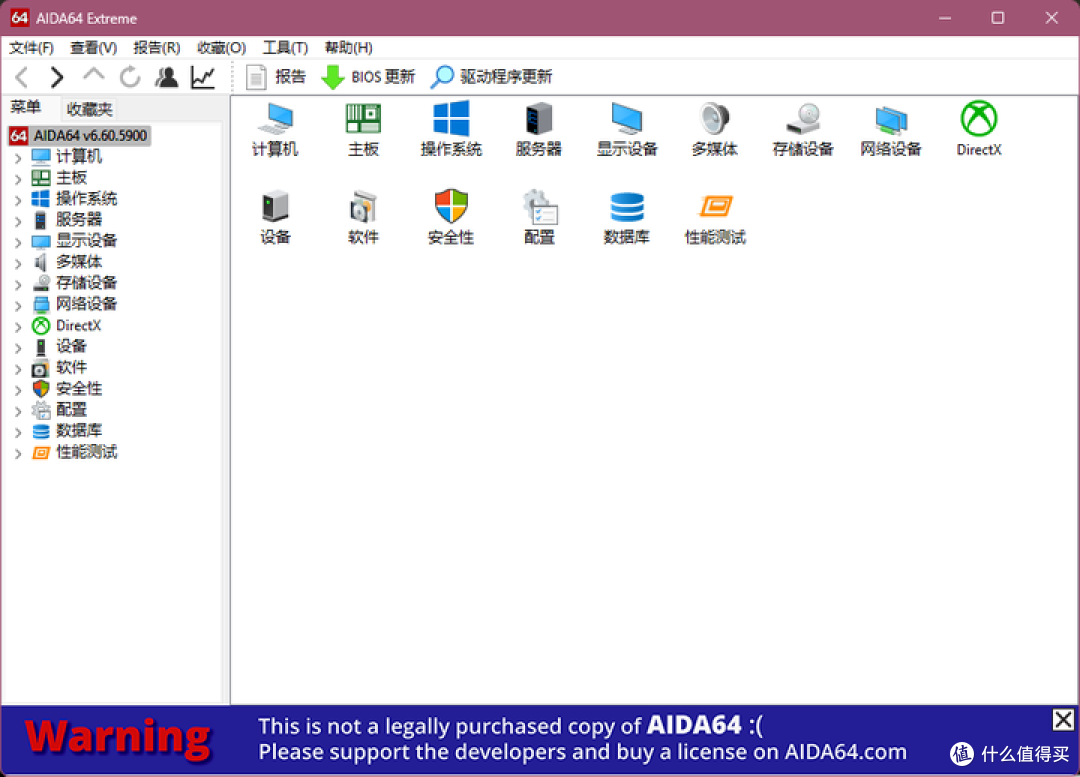
Task: Open the 帮助(H) menu
Action: [349, 48]
